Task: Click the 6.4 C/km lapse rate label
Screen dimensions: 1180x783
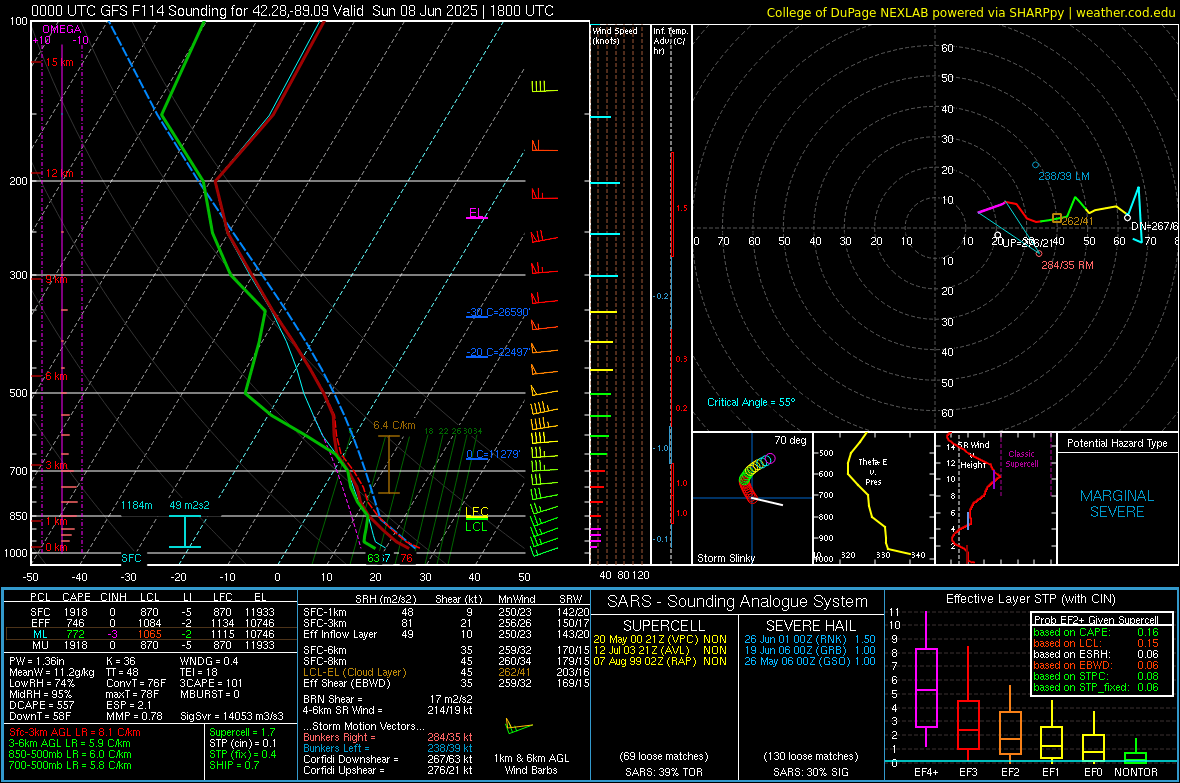Action: (x=394, y=425)
